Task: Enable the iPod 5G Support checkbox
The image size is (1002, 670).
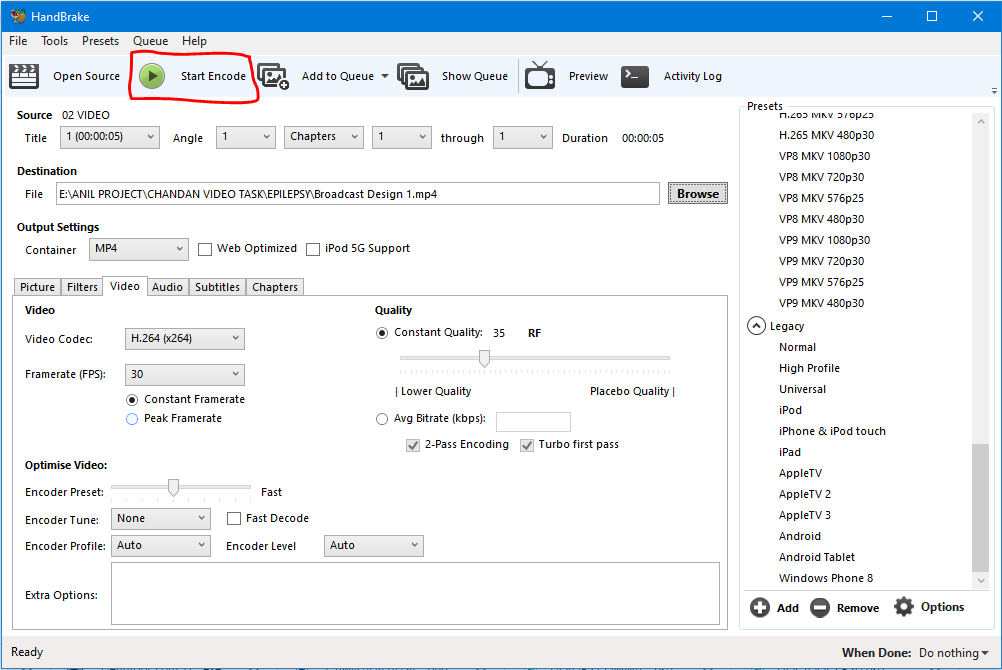Action: (x=313, y=249)
